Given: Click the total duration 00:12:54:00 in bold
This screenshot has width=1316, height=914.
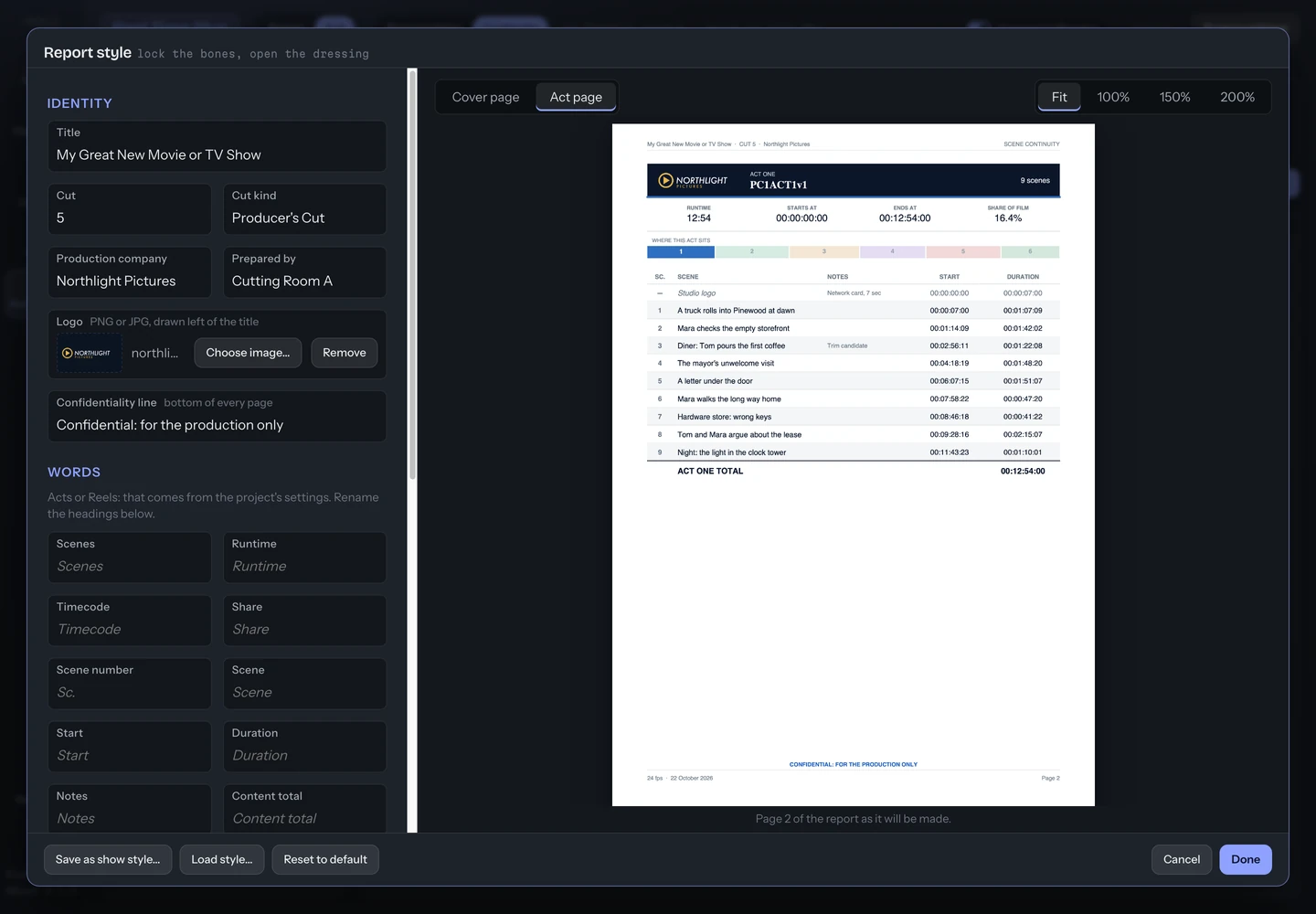Looking at the screenshot, I should [x=1023, y=472].
